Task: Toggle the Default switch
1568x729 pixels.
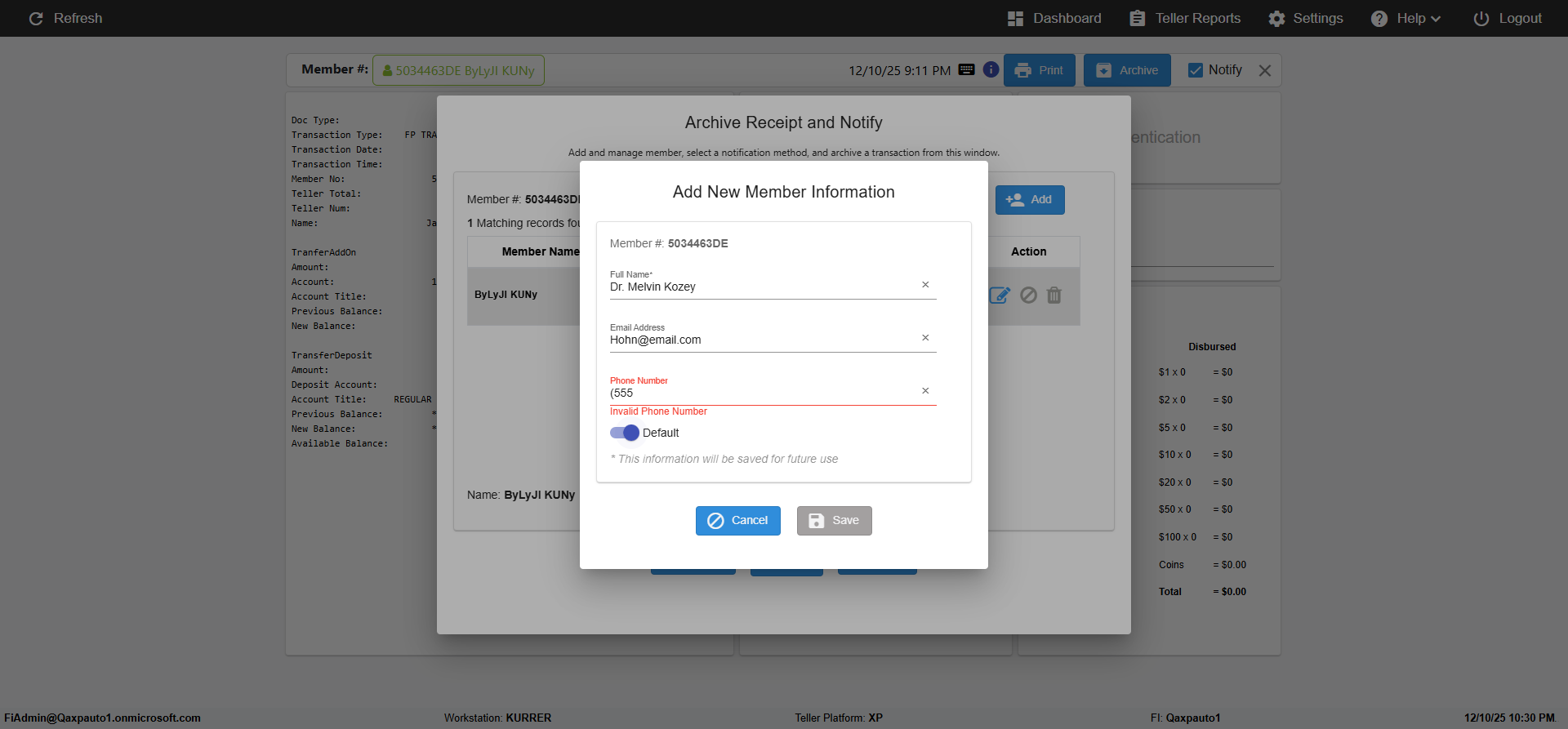Action: 625,433
